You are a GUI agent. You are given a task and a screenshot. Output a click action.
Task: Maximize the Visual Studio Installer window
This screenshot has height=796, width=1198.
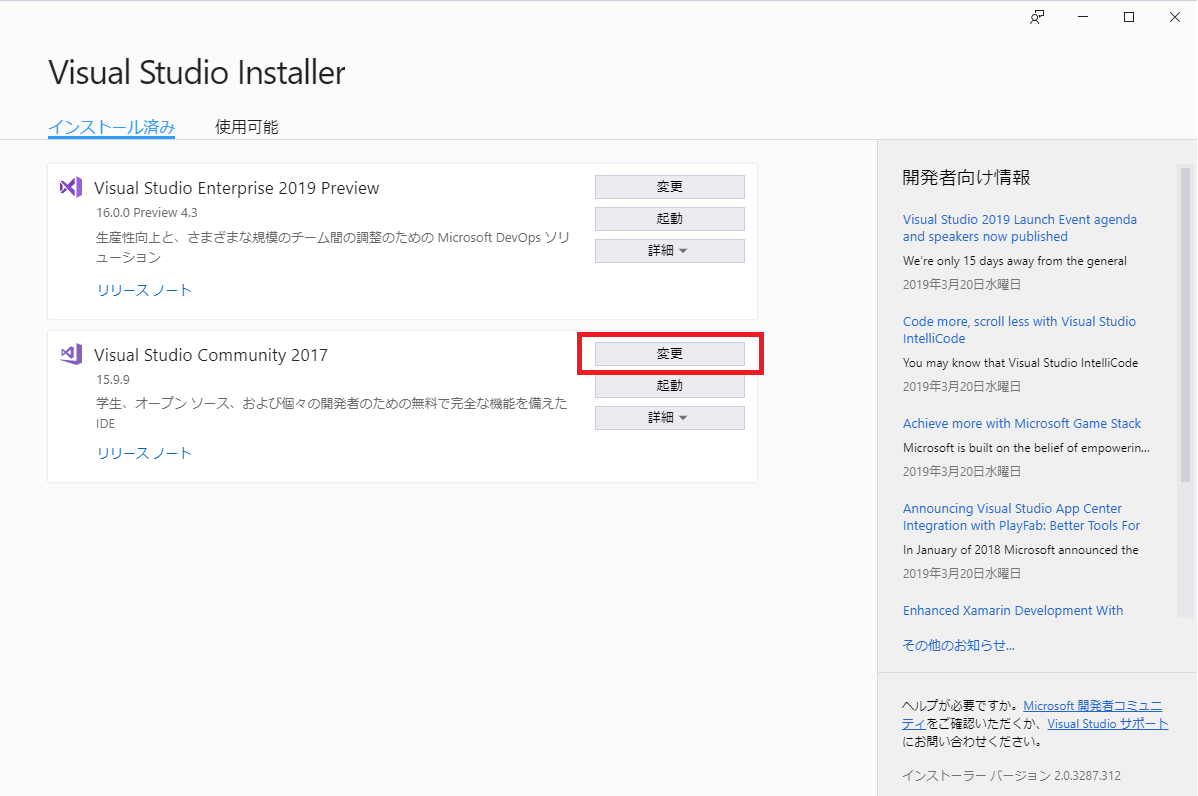click(x=1129, y=17)
